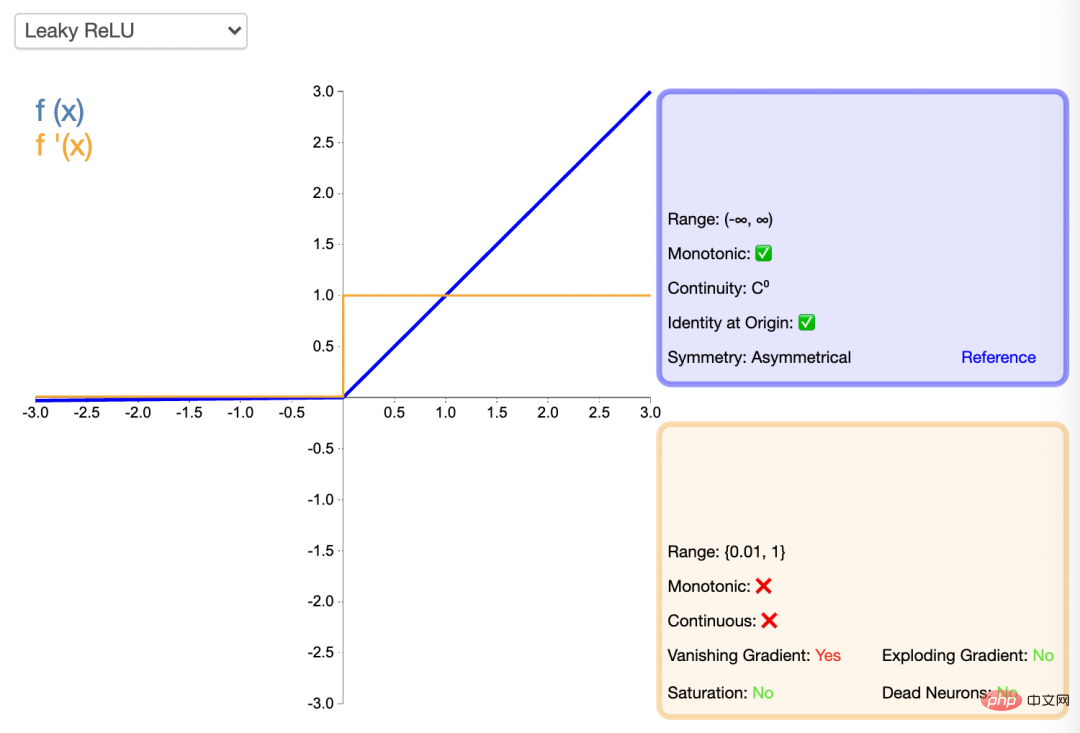Click the green Monotonic checkmark icon
Screen dimensions: 1080x733
tap(763, 254)
